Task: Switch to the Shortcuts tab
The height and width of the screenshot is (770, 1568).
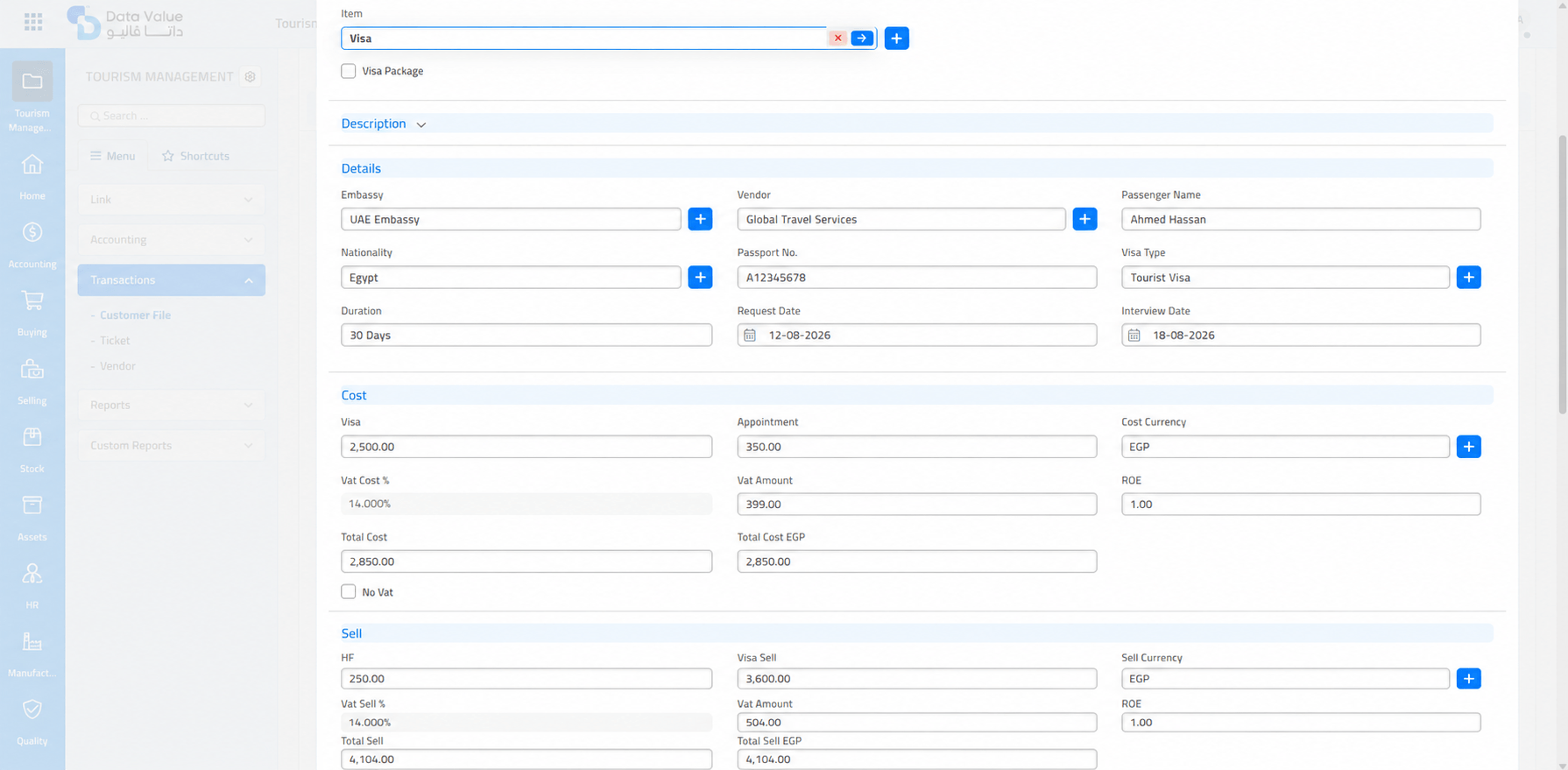Action: click(x=196, y=156)
